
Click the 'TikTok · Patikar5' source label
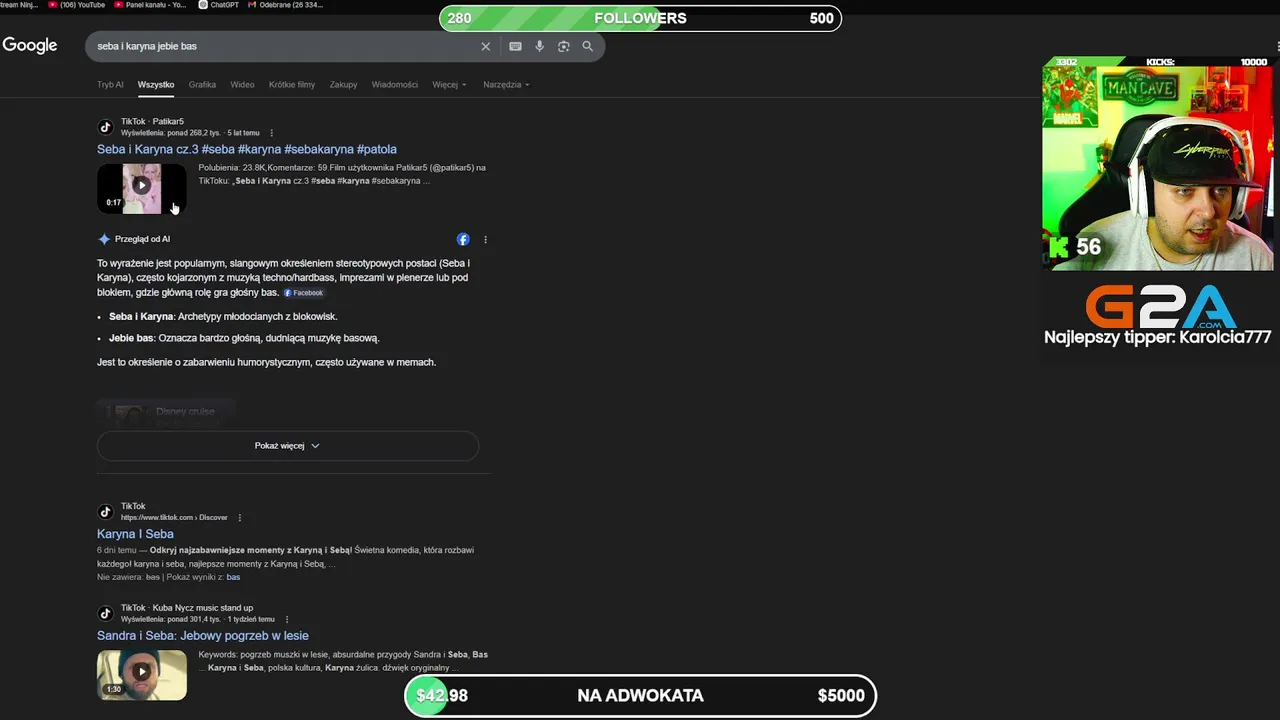tap(152, 121)
